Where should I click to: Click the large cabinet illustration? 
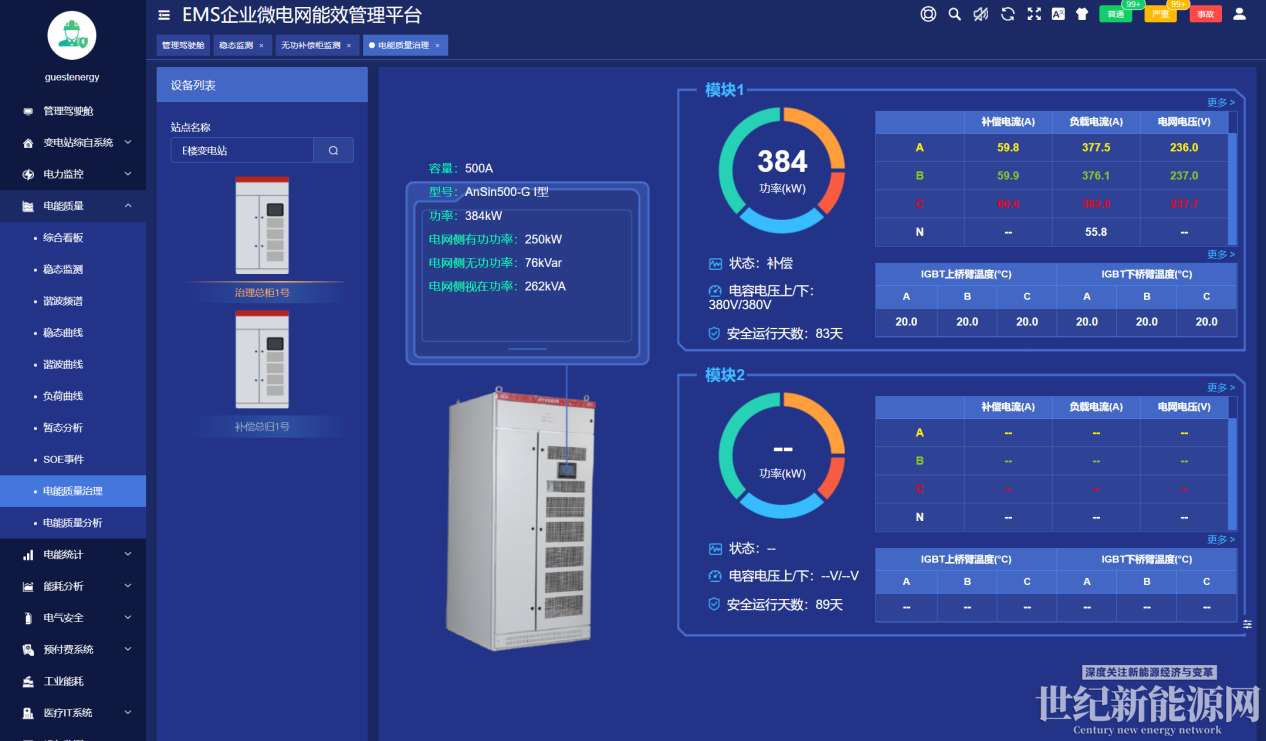coord(521,519)
